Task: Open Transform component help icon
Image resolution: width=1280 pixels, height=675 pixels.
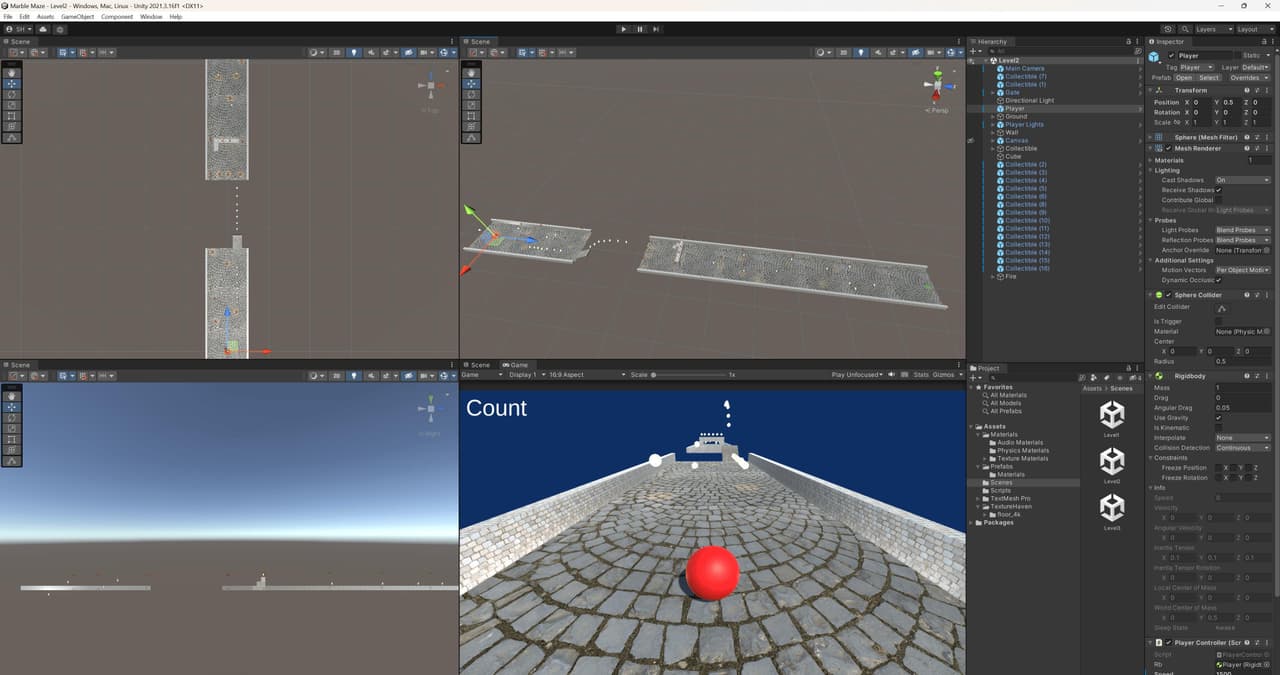Action: pos(1248,90)
